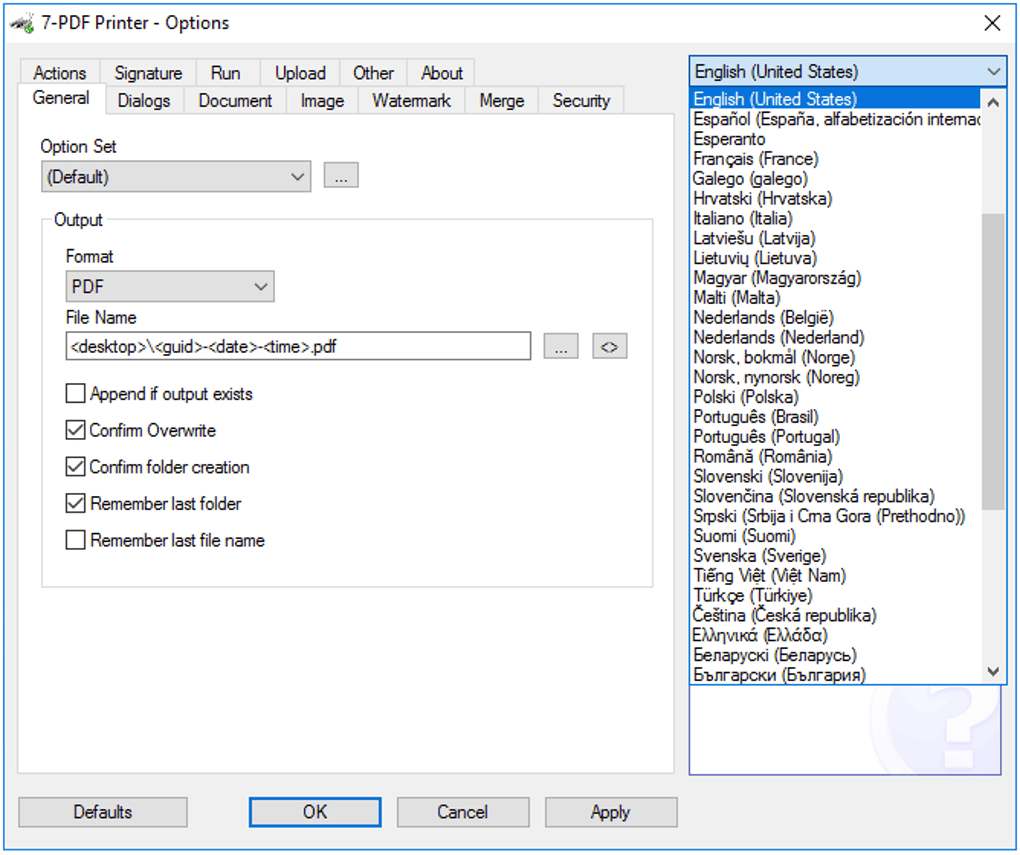
Task: Choose Español (España) language
Action: click(x=835, y=119)
